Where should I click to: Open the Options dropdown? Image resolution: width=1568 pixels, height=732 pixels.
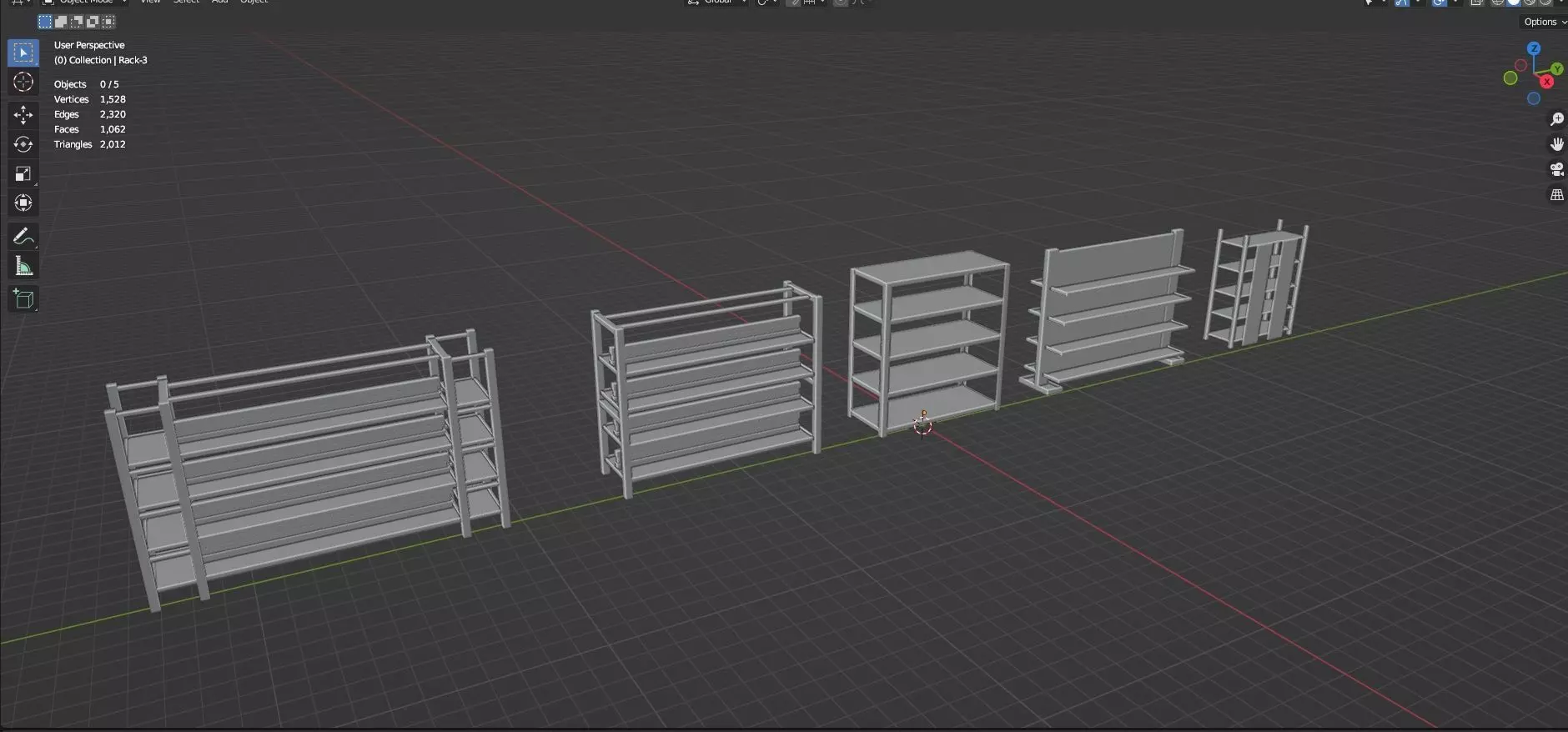pyautogui.click(x=1545, y=22)
